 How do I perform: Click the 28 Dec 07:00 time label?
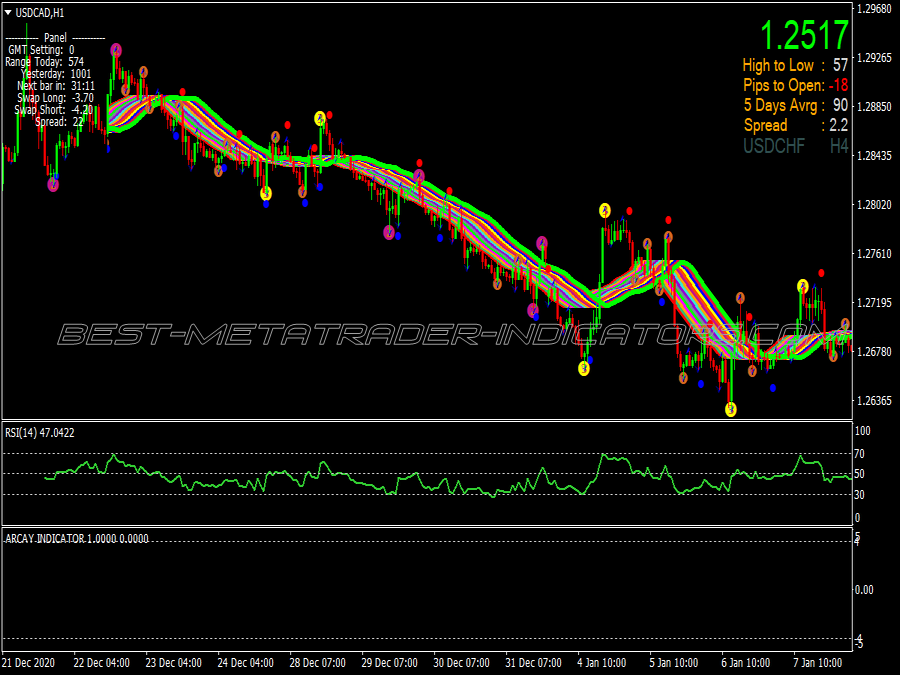pyautogui.click(x=318, y=663)
